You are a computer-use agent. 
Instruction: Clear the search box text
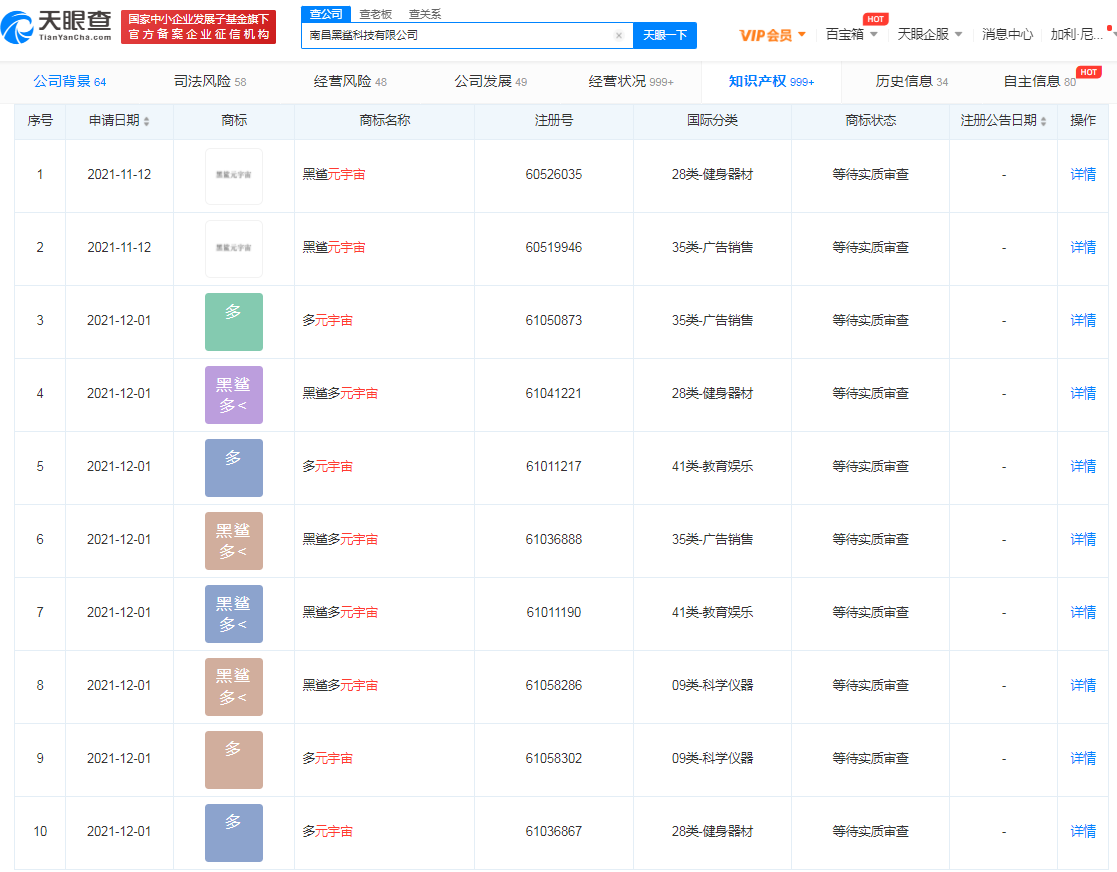(x=618, y=36)
